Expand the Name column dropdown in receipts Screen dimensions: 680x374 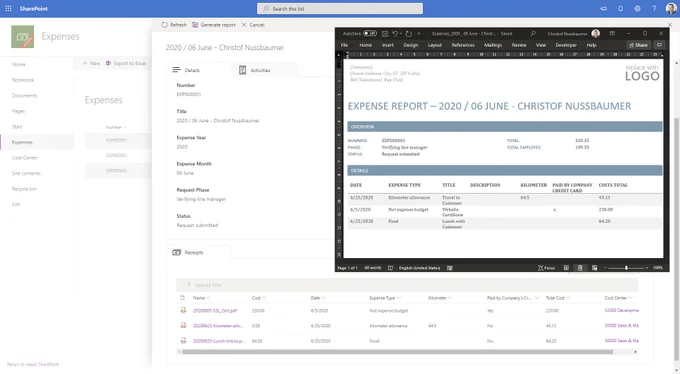[x=209, y=298]
